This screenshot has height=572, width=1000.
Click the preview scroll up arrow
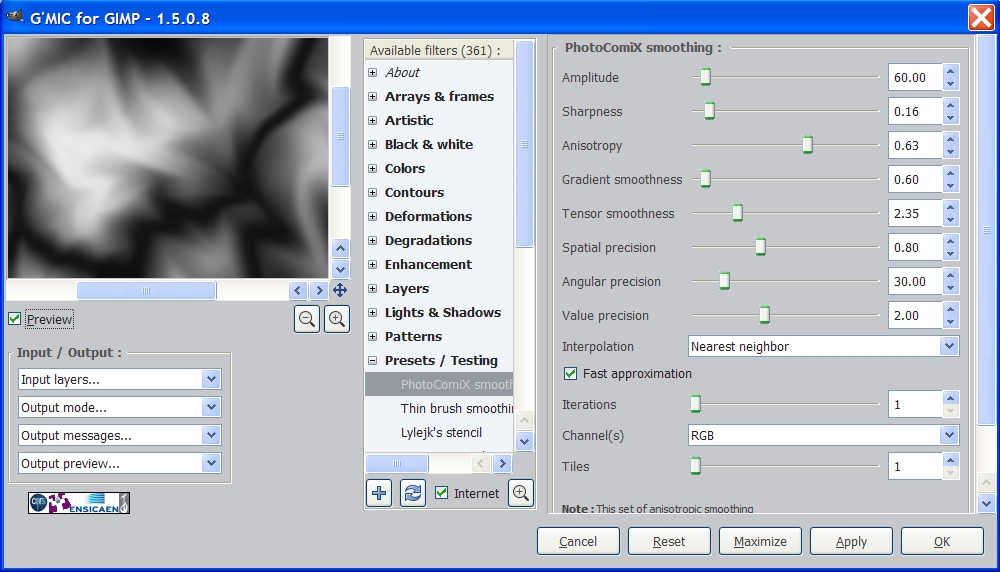pyautogui.click(x=341, y=249)
